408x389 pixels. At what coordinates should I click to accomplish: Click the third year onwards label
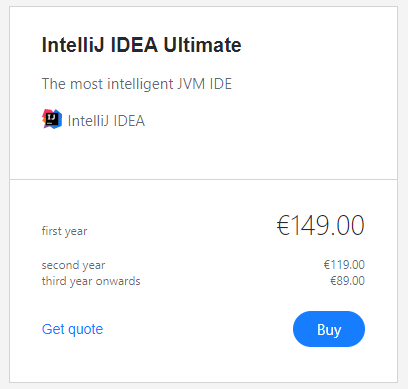pos(91,281)
